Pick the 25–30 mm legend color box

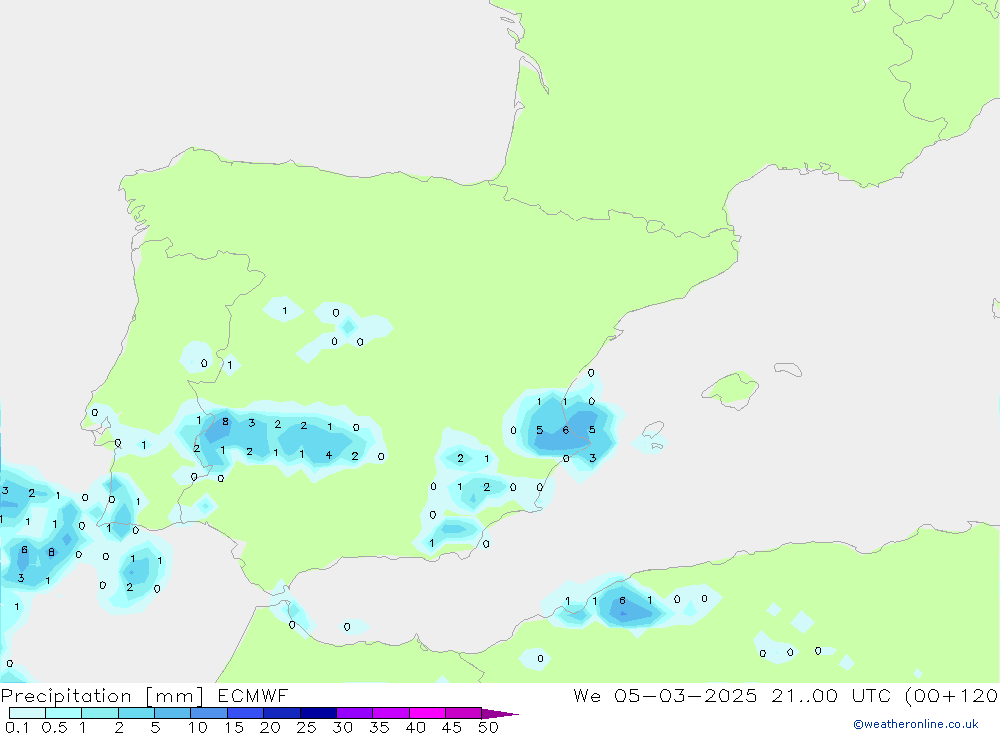coord(318,713)
